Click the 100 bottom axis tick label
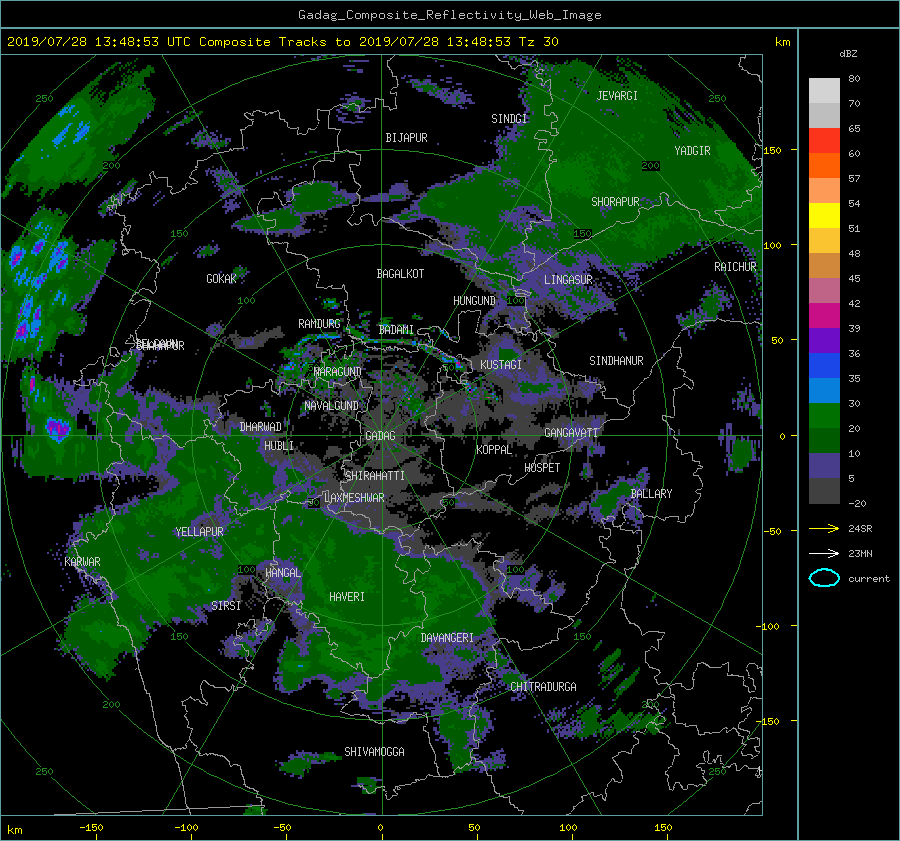900x841 pixels. pyautogui.click(x=568, y=828)
